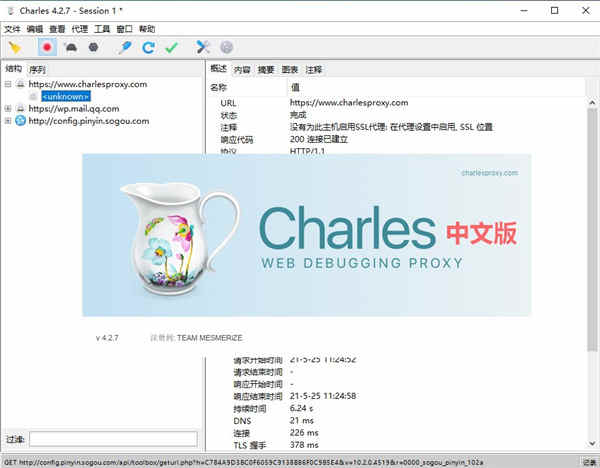Open the 帮助 menu
Screen dimensions: 600x468
click(147, 29)
